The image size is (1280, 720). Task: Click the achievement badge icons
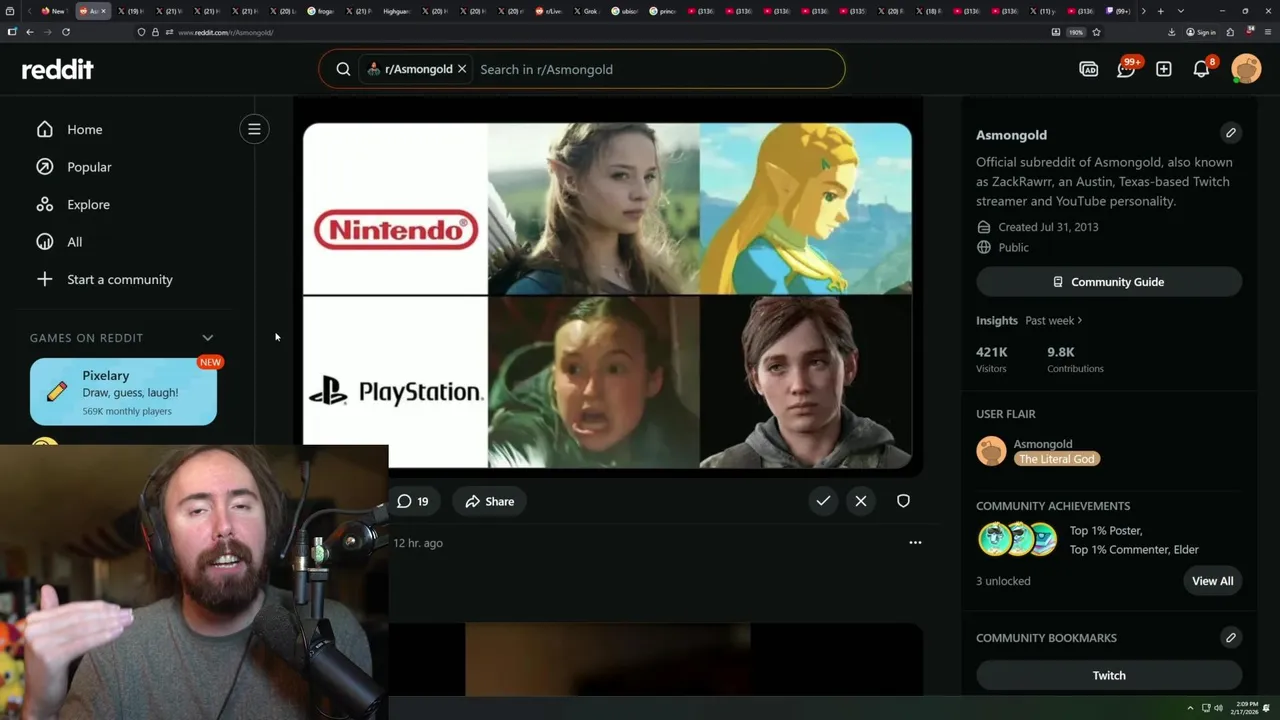click(x=1018, y=539)
